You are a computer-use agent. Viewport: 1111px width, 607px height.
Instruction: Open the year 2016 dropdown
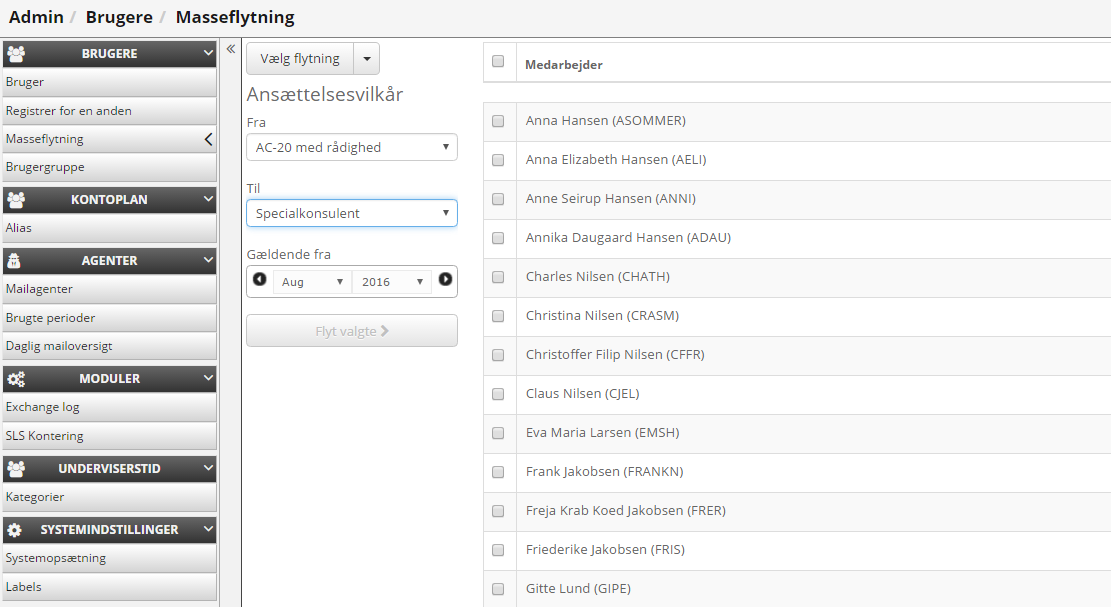click(392, 282)
